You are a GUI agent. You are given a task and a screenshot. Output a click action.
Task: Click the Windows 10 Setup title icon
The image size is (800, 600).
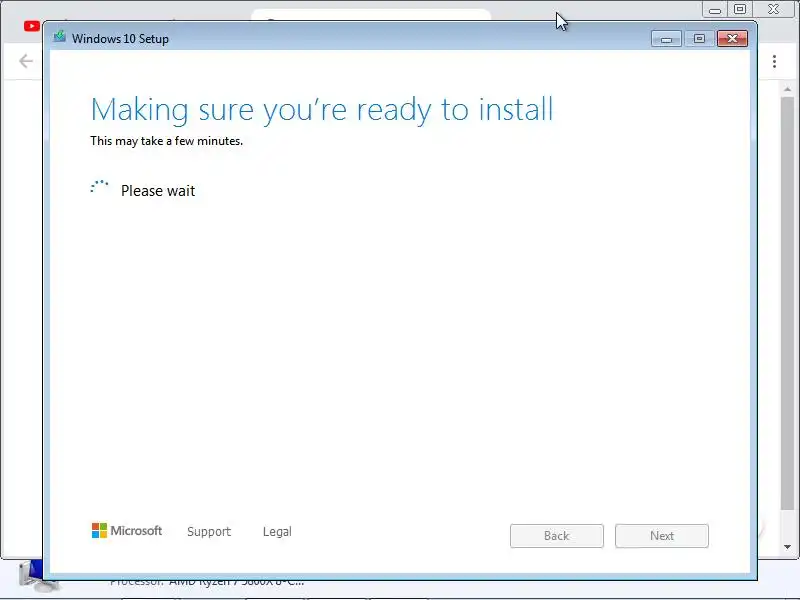pyautogui.click(x=60, y=37)
